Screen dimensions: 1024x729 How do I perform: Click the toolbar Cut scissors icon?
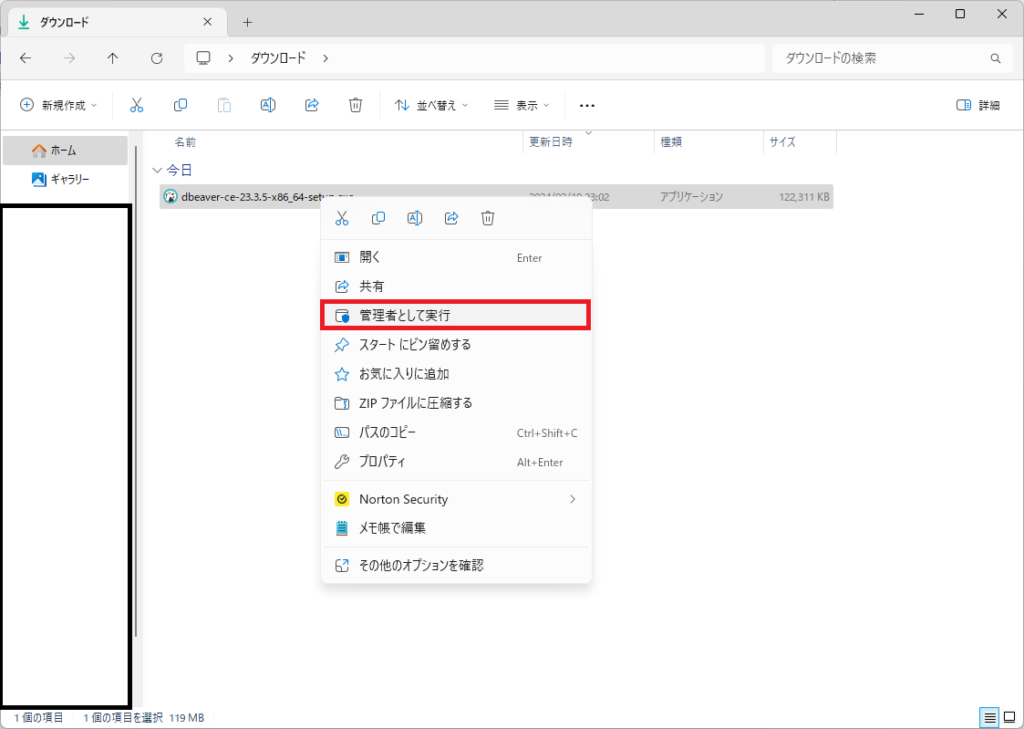coord(136,105)
